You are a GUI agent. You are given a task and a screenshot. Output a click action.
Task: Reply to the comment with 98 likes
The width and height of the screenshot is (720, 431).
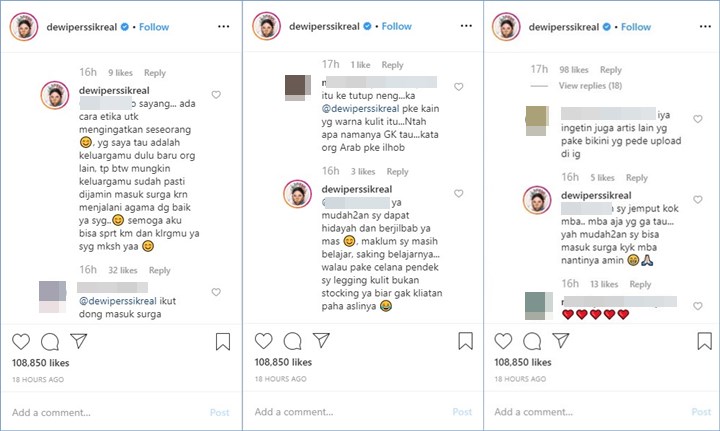coord(610,70)
